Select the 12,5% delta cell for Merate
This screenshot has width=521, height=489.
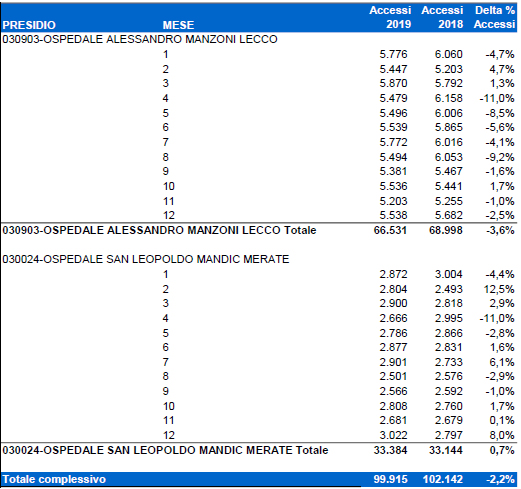499,289
